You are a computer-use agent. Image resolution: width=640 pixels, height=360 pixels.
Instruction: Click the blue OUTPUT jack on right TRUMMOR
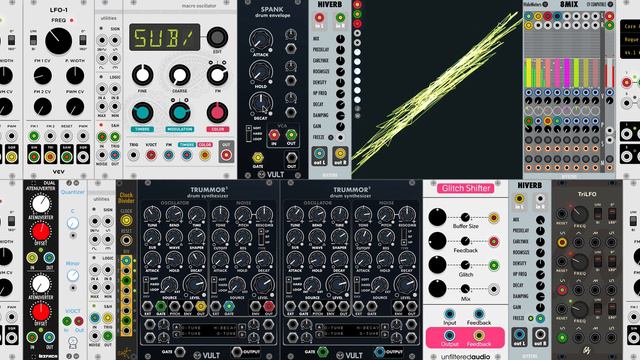click(x=380, y=352)
